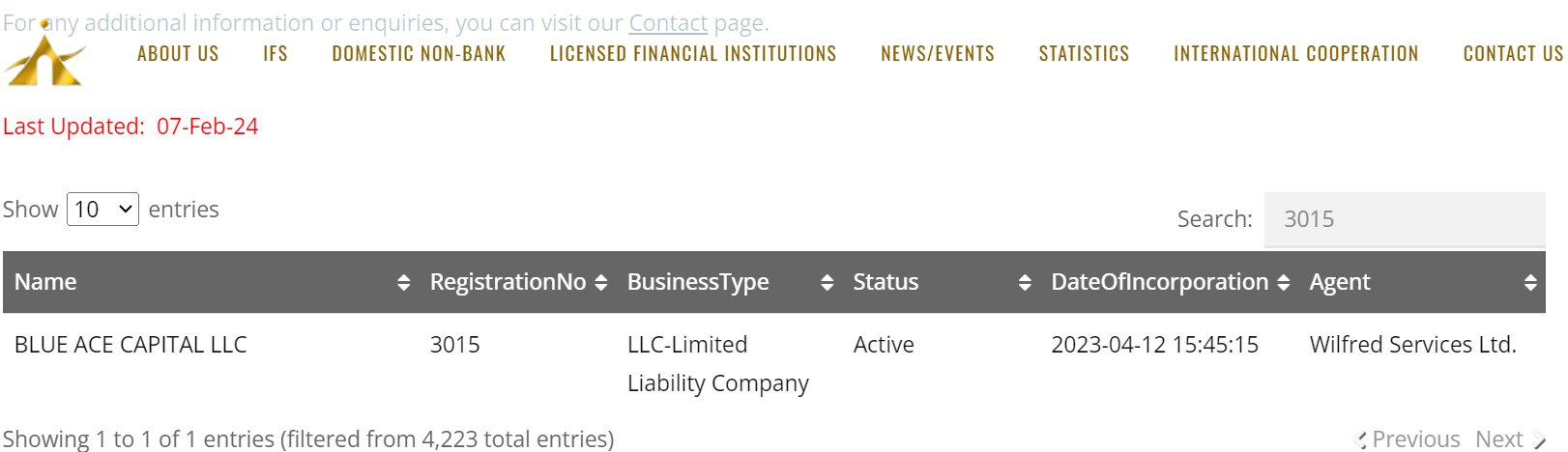The width and height of the screenshot is (1568, 452).
Task: Follow the Contact page hyperlink
Action: click(x=668, y=23)
